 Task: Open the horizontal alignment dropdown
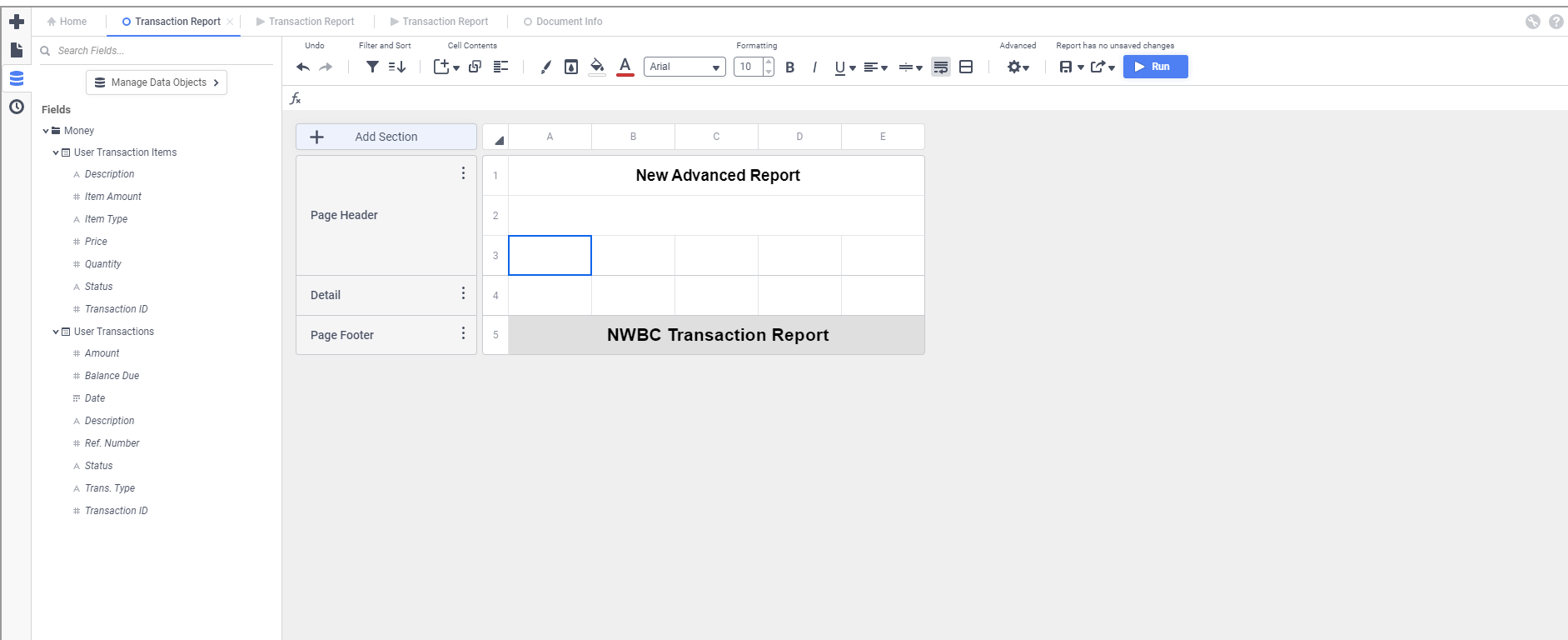coord(876,67)
